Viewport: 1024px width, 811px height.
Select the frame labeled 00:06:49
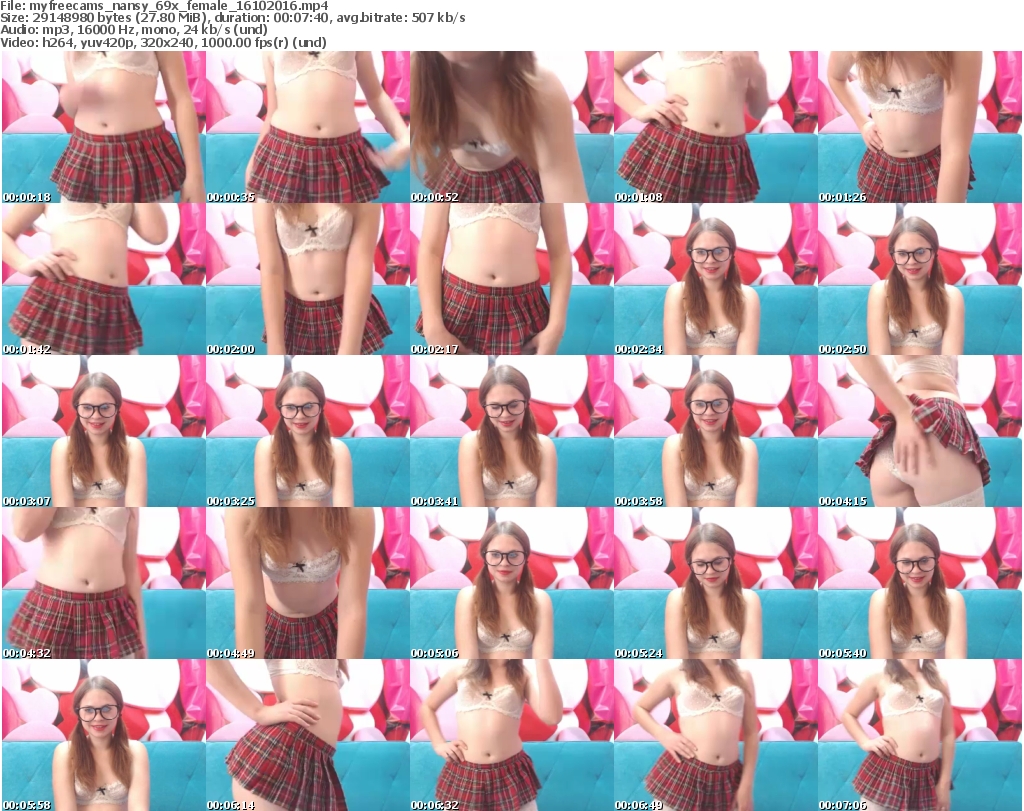click(716, 735)
